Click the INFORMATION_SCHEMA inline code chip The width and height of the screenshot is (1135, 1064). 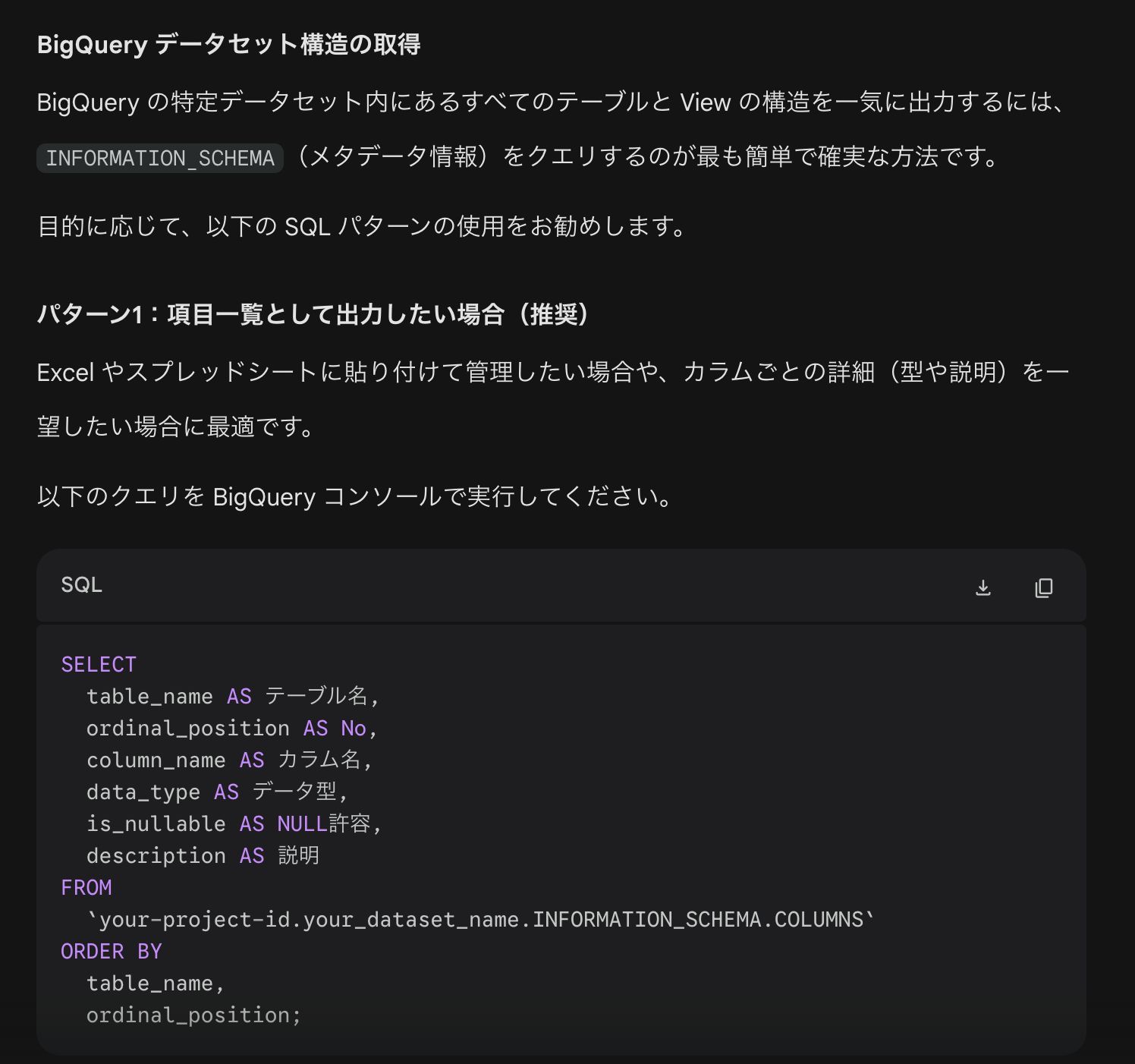point(160,158)
